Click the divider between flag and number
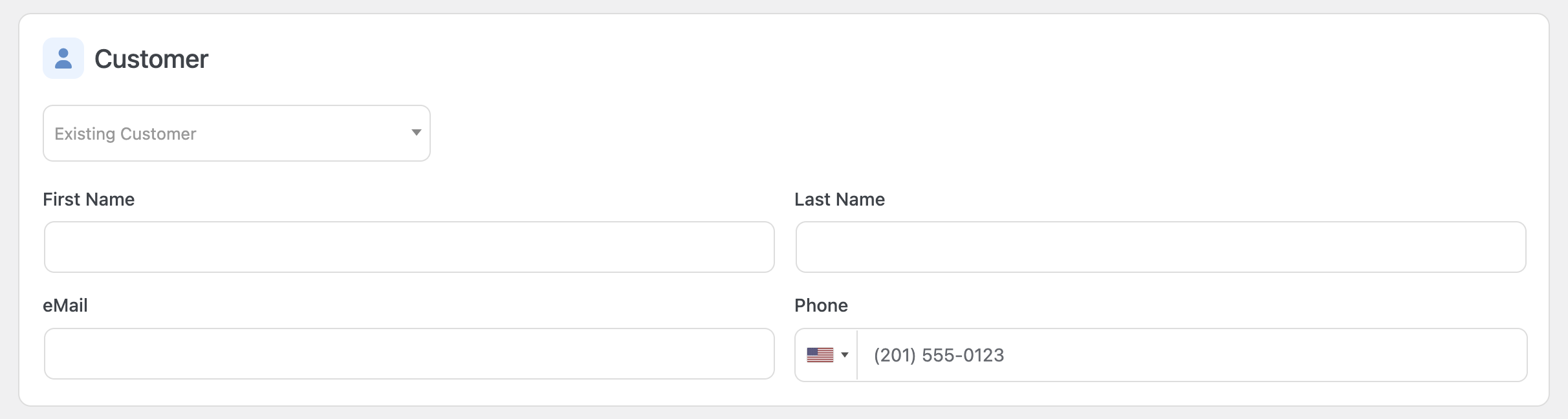The height and width of the screenshot is (419, 1568). tap(856, 354)
